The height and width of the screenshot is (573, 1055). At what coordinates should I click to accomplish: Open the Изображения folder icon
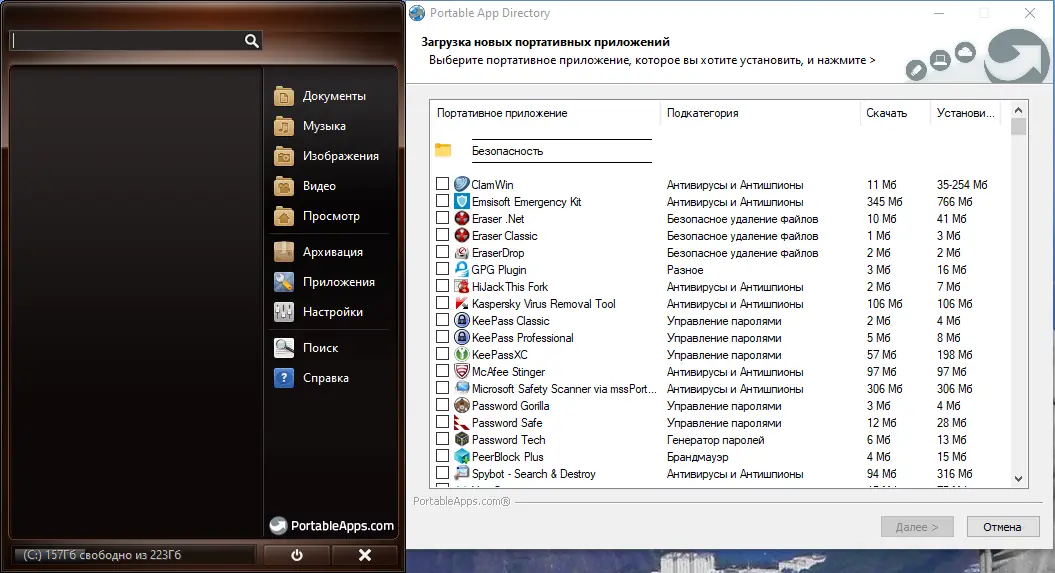(x=284, y=156)
